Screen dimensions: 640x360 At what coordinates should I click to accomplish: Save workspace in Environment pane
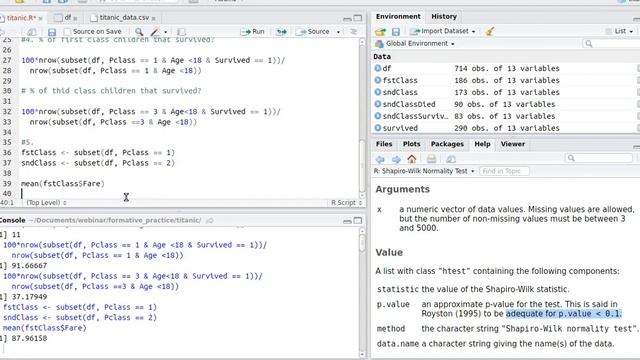click(x=396, y=31)
